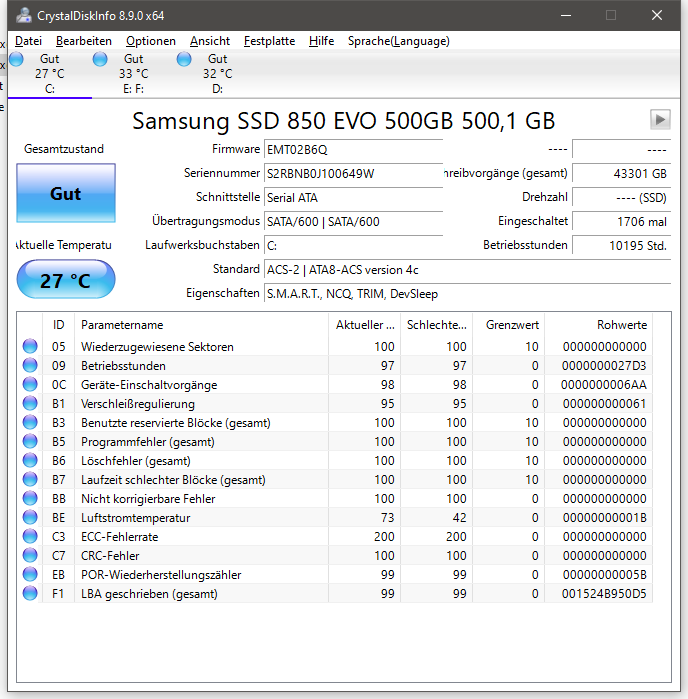Close the CrystalDiskInfo window
The image size is (688, 699).
(657, 15)
